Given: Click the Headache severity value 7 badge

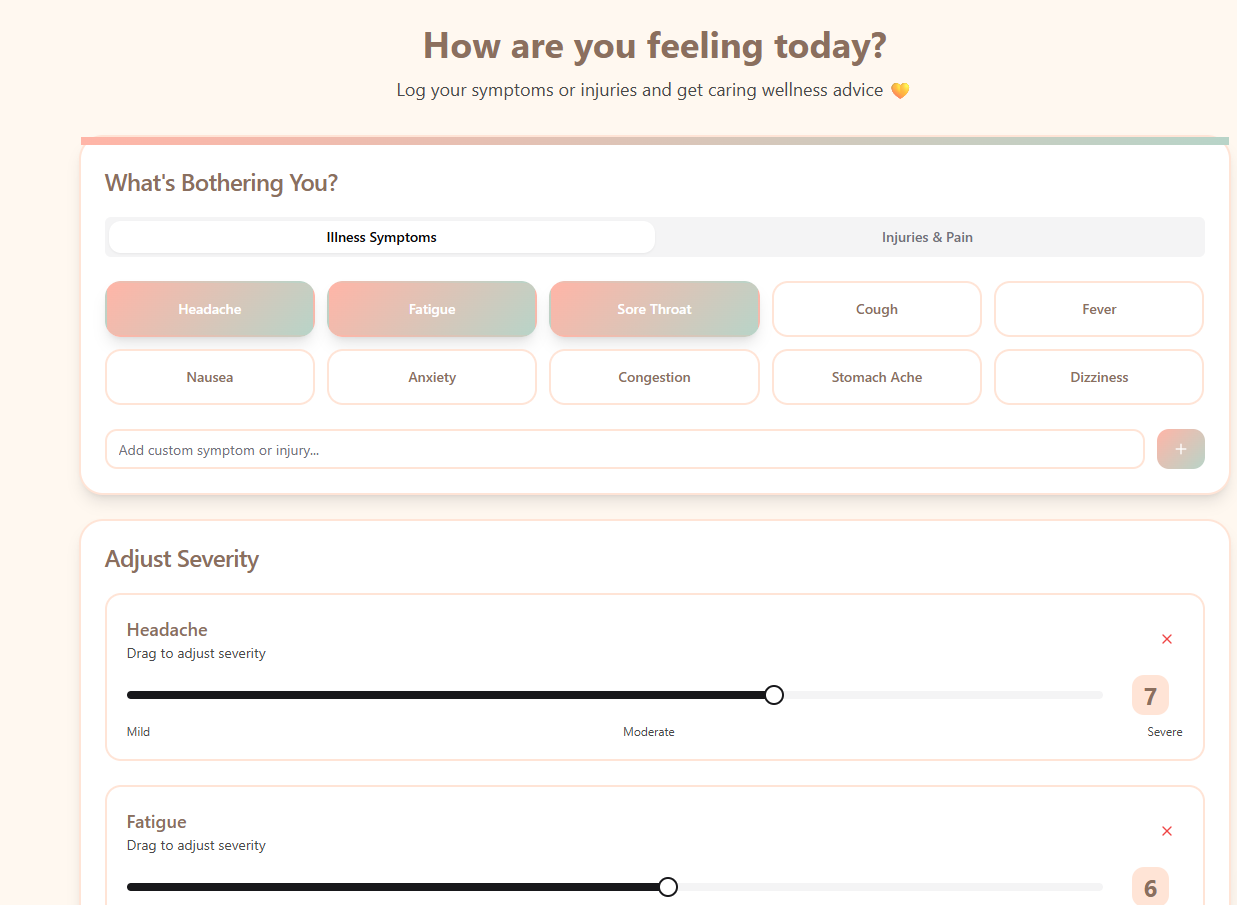Looking at the screenshot, I should (1150, 695).
